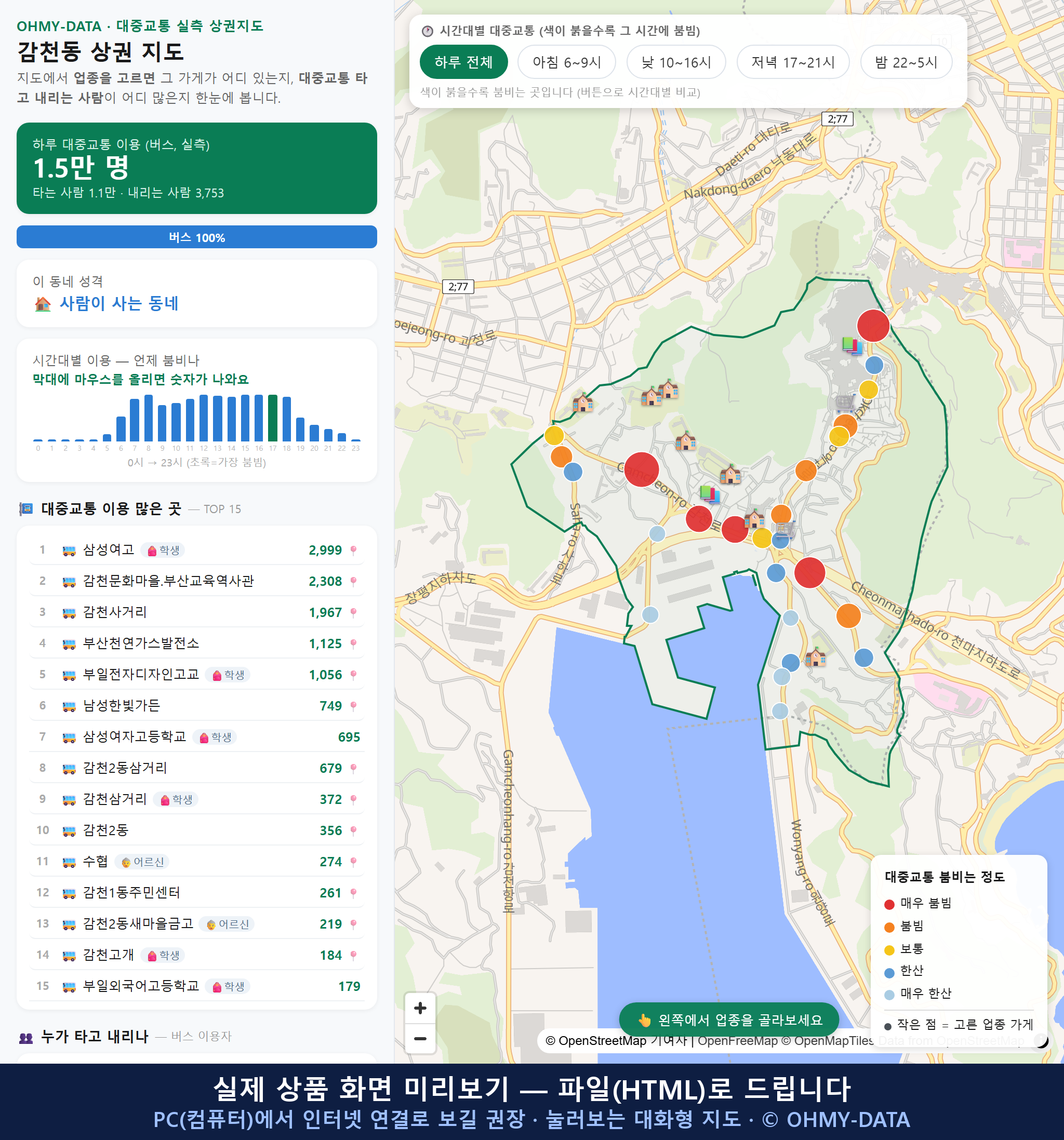Select the 감천2동새마을금고 row
Viewport: 1064px width, 1140px height.
tap(197, 924)
